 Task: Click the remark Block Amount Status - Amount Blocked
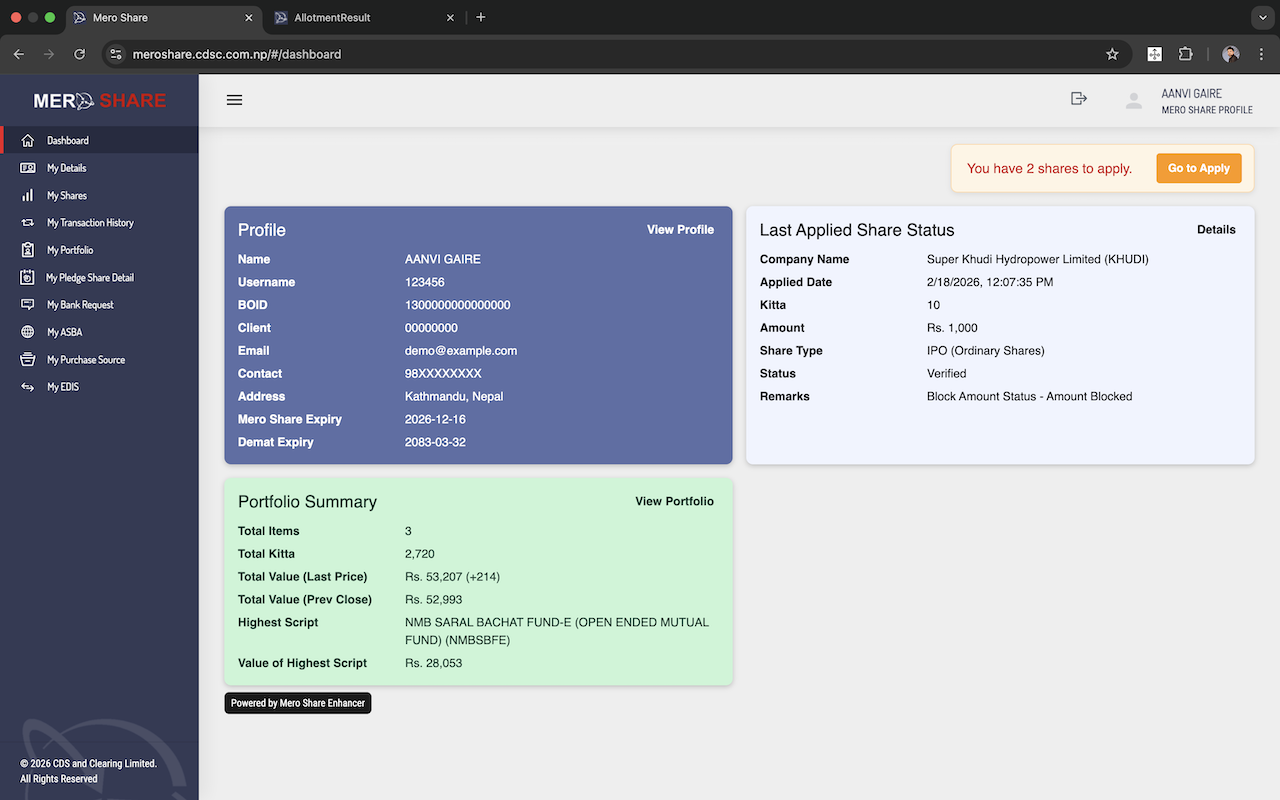(x=1029, y=397)
